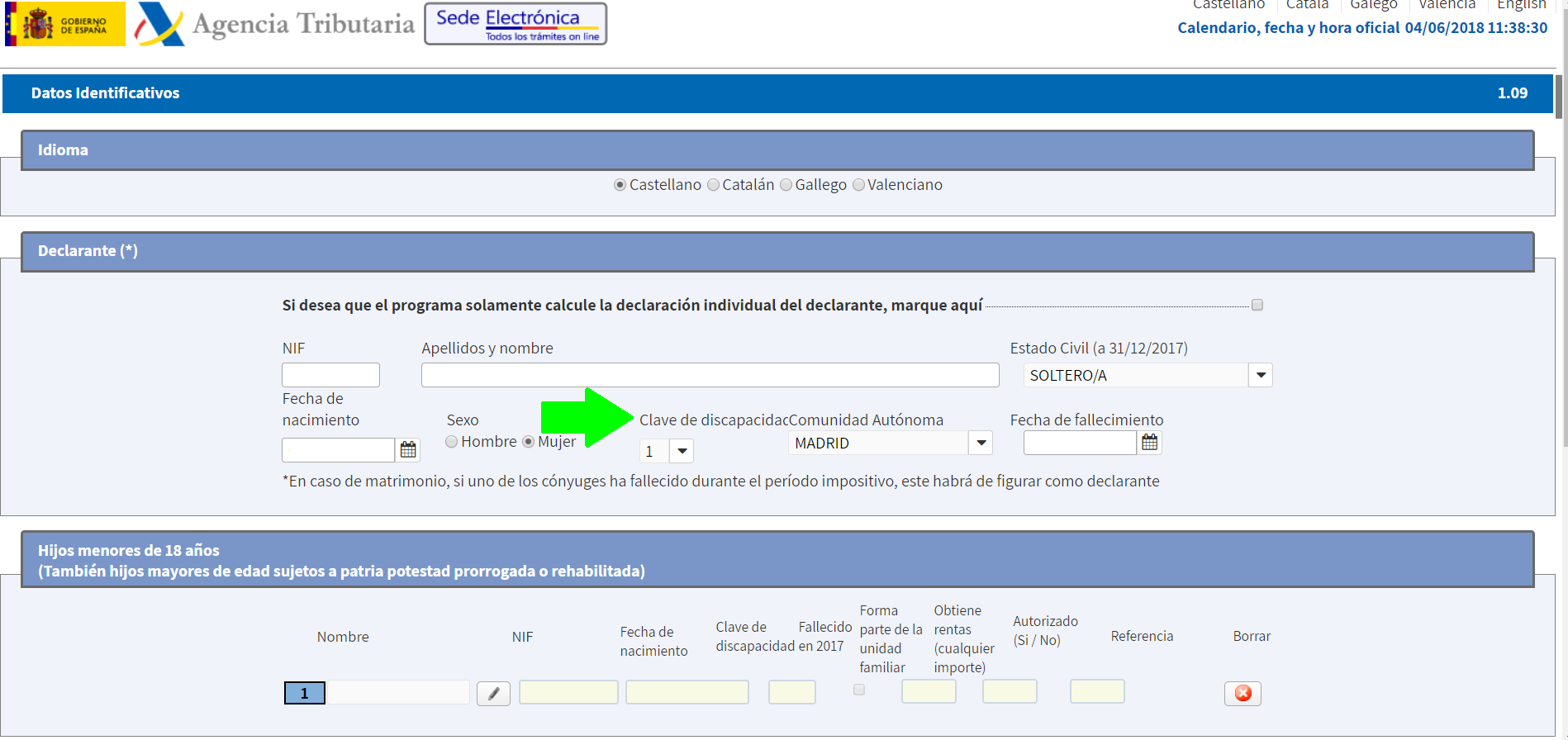Choose Hombre as sexo
The image size is (1568, 740).
452,442
